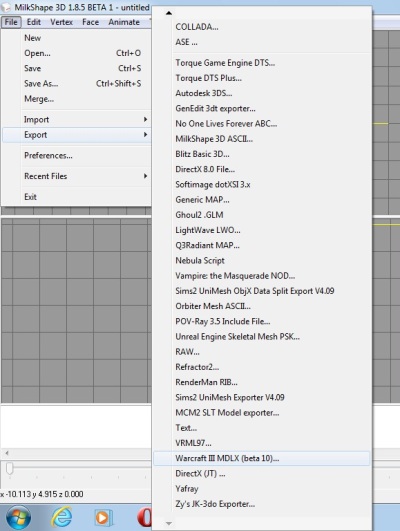Click Save in File menu
400x531 pixels.
77,68
